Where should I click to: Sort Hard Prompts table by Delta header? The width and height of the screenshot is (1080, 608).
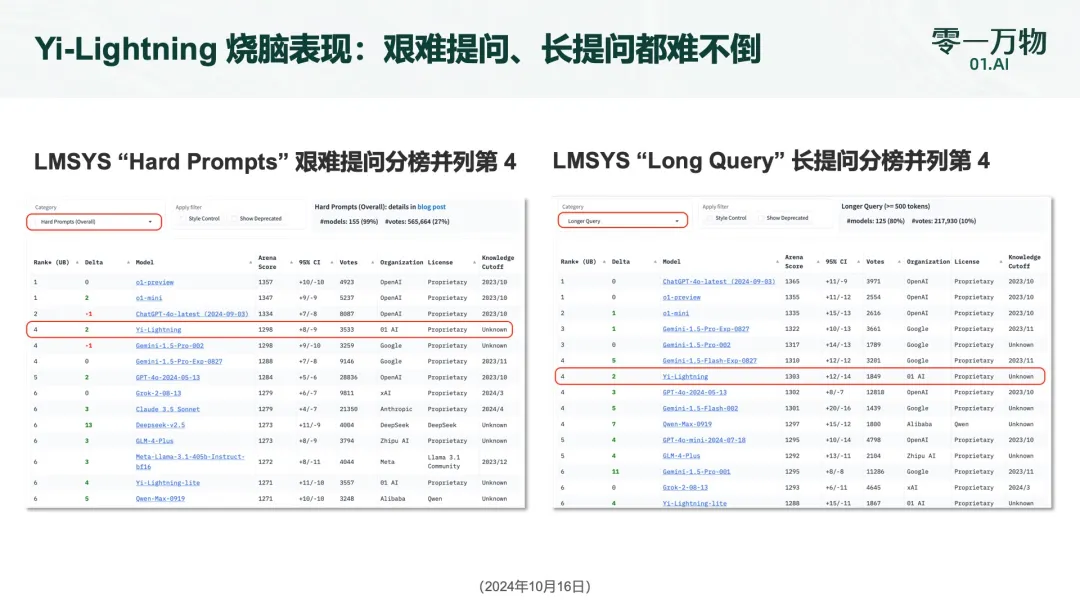94,262
